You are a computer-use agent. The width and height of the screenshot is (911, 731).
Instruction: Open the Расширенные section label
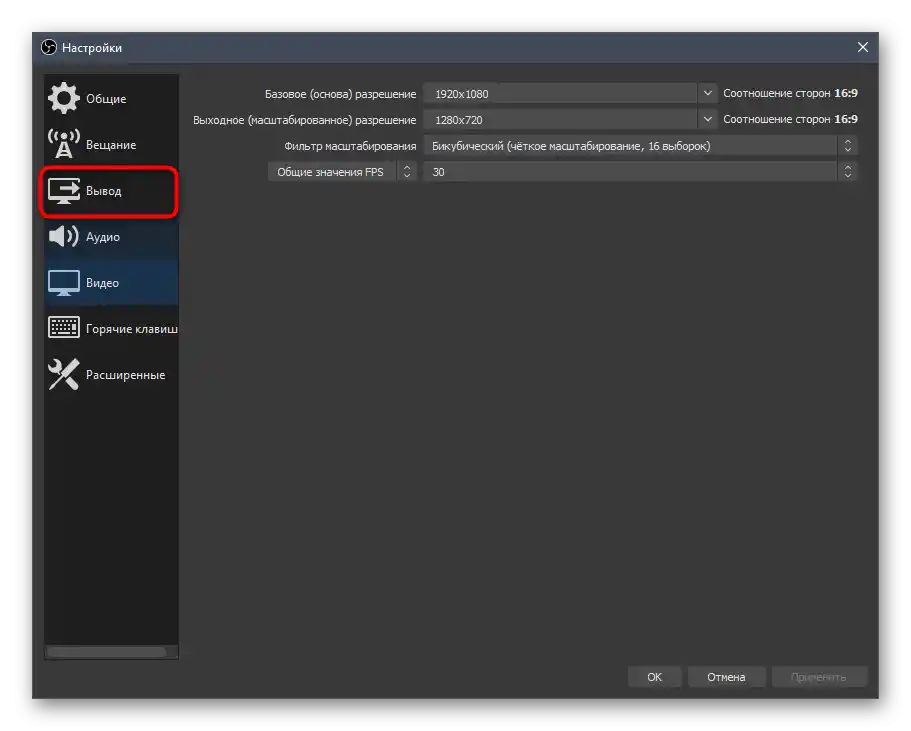(x=125, y=375)
